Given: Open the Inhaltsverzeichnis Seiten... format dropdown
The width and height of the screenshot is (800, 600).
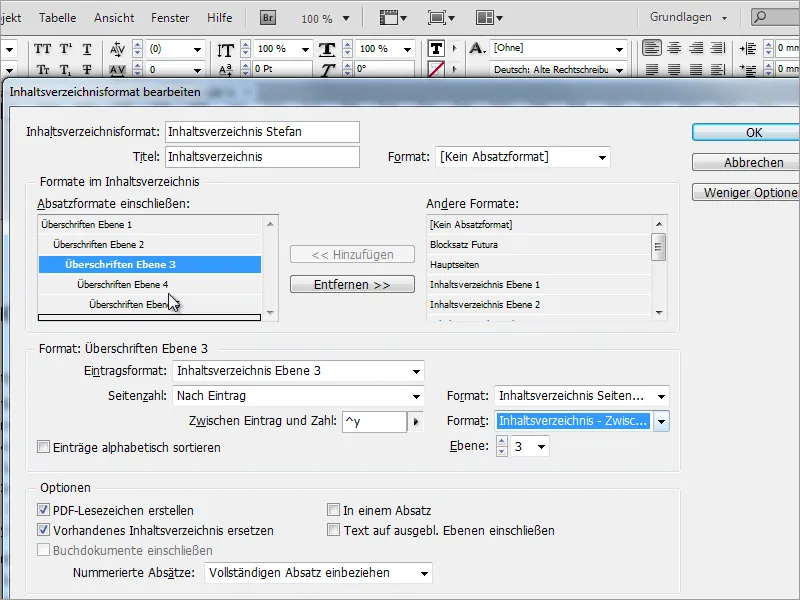Looking at the screenshot, I should pyautogui.click(x=582, y=396).
